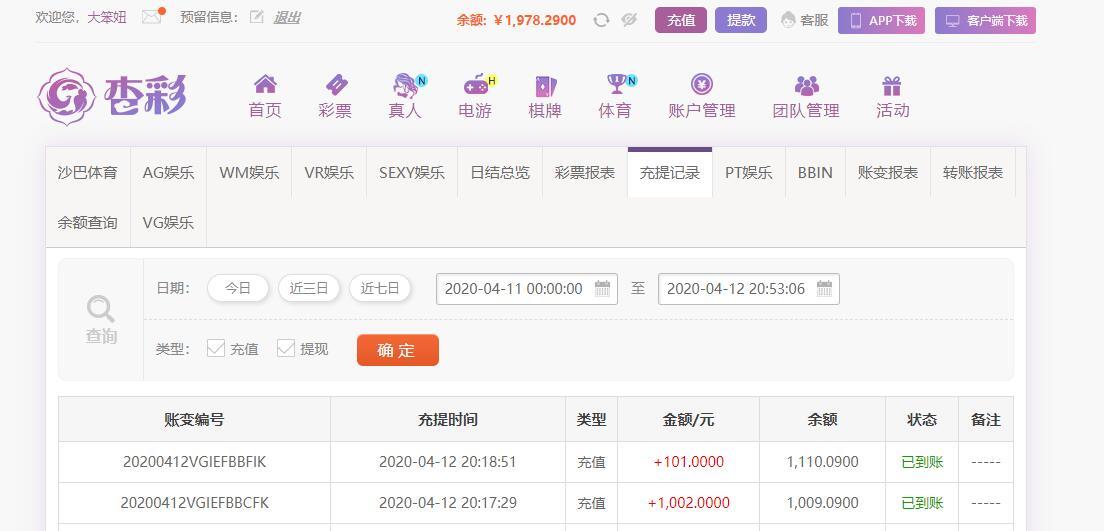Switch to 沙巴体育 tab
Image resolution: width=1104 pixels, height=531 pixels.
[88, 173]
